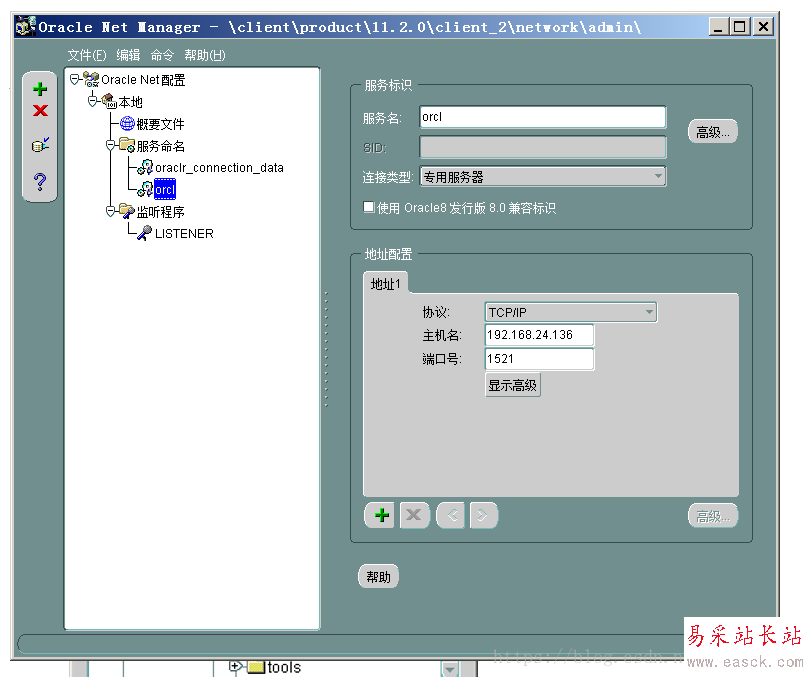Image resolution: width=804 pixels, height=677 pixels.
Task: Select oraclr_connection_data in the tree
Action: click(x=219, y=168)
